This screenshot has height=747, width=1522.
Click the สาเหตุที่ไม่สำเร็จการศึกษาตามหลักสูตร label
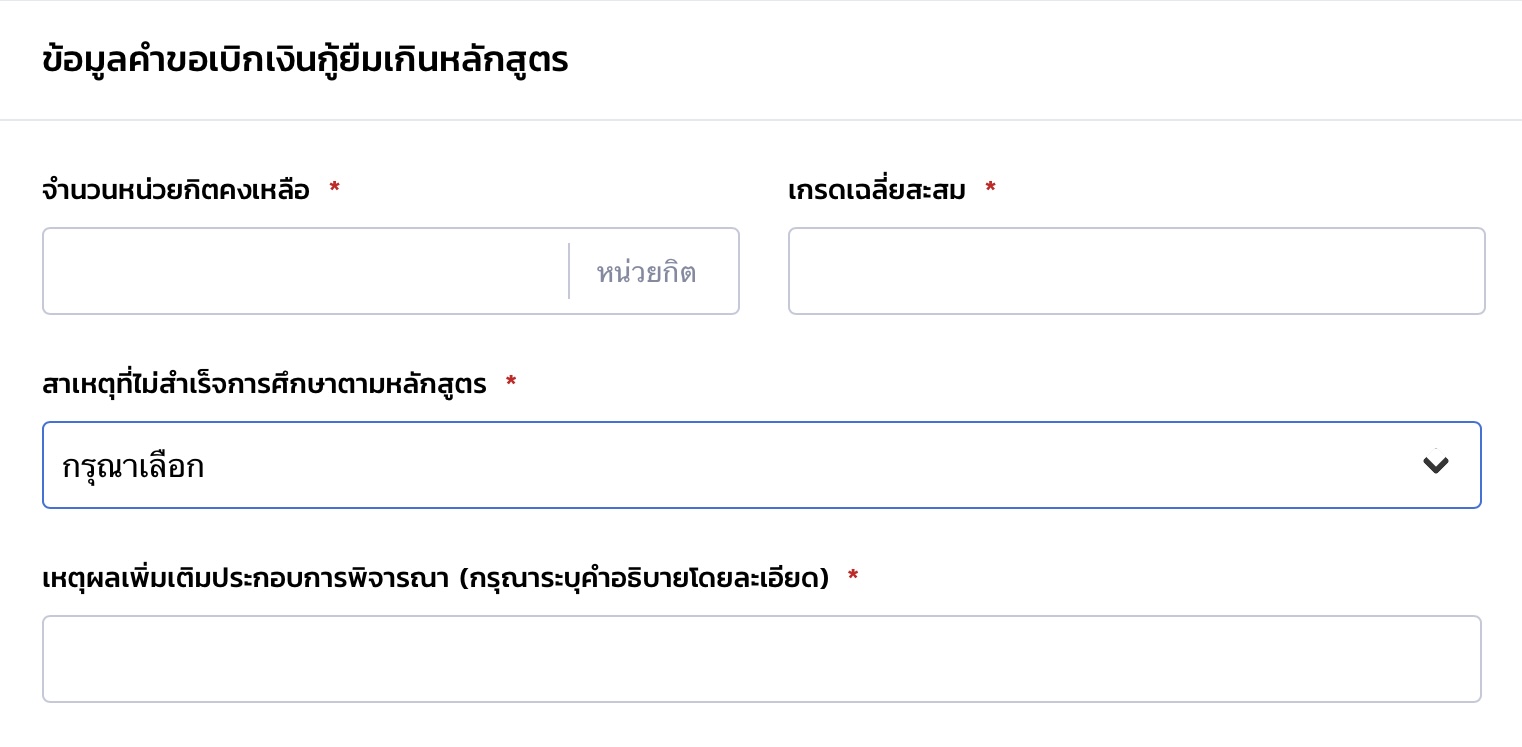264,384
